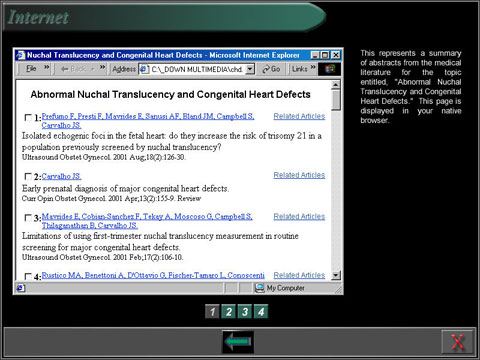
Task: Open the File menu
Action: tap(31, 69)
